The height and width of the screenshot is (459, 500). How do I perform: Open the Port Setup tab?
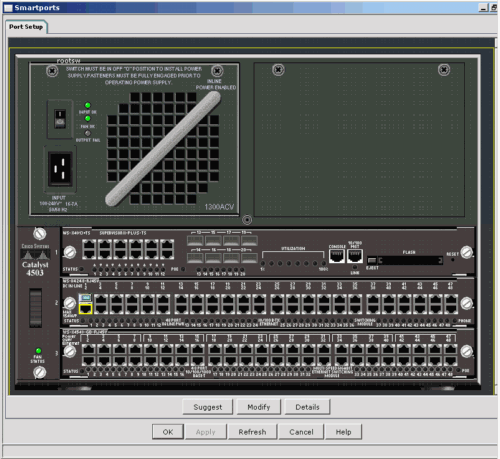pyautogui.click(x=26, y=27)
